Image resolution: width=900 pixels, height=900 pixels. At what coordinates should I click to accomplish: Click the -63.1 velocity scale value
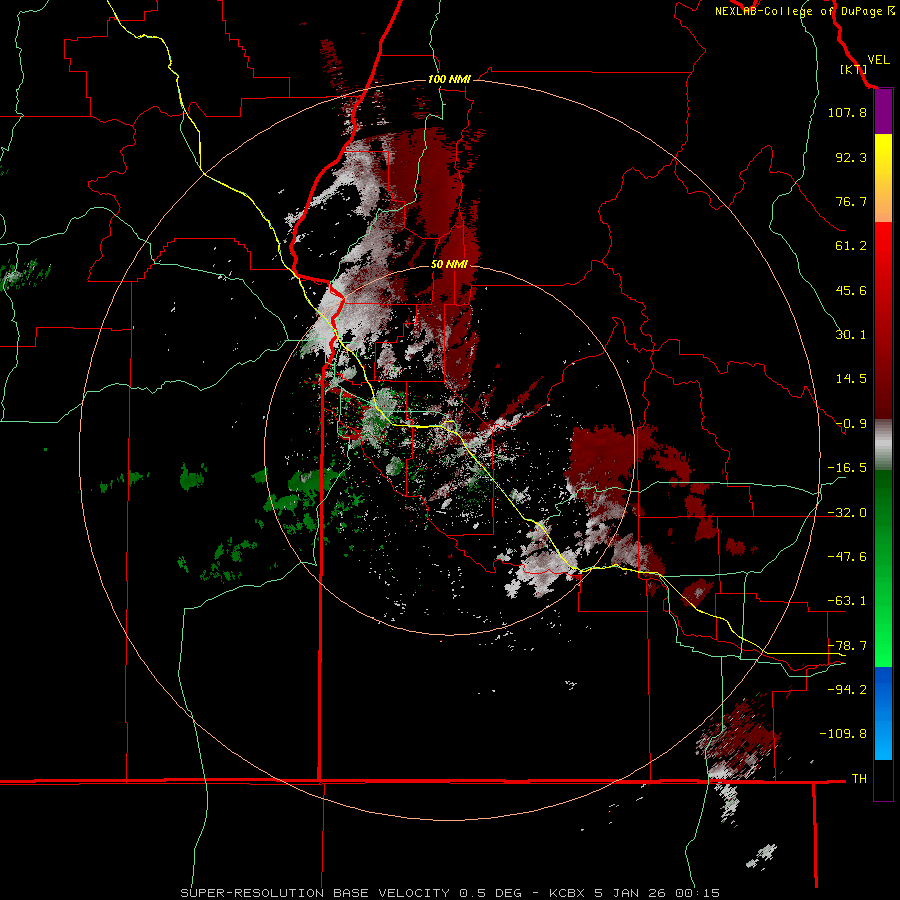[x=847, y=601]
